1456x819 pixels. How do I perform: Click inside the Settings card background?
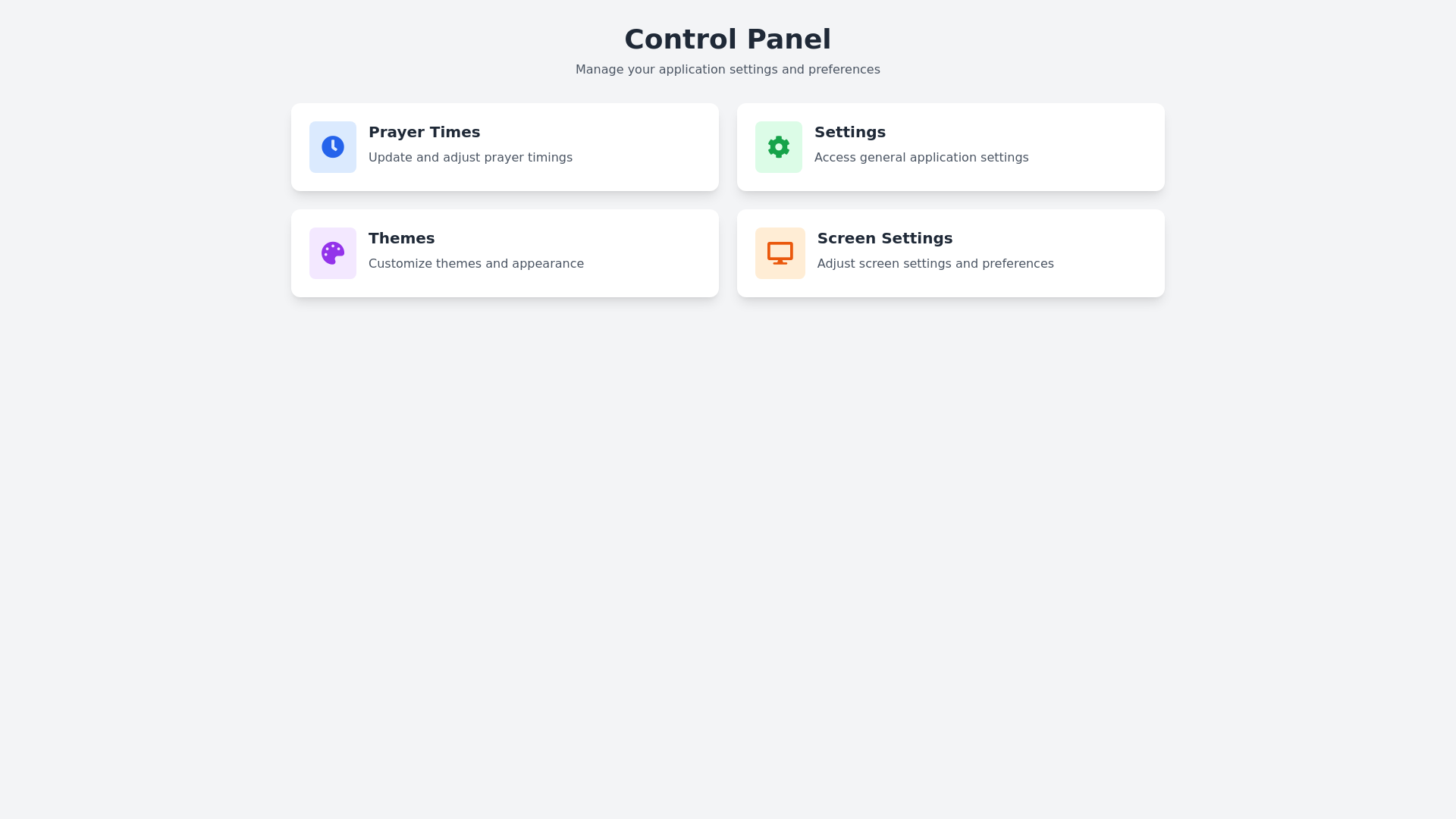(1077, 174)
